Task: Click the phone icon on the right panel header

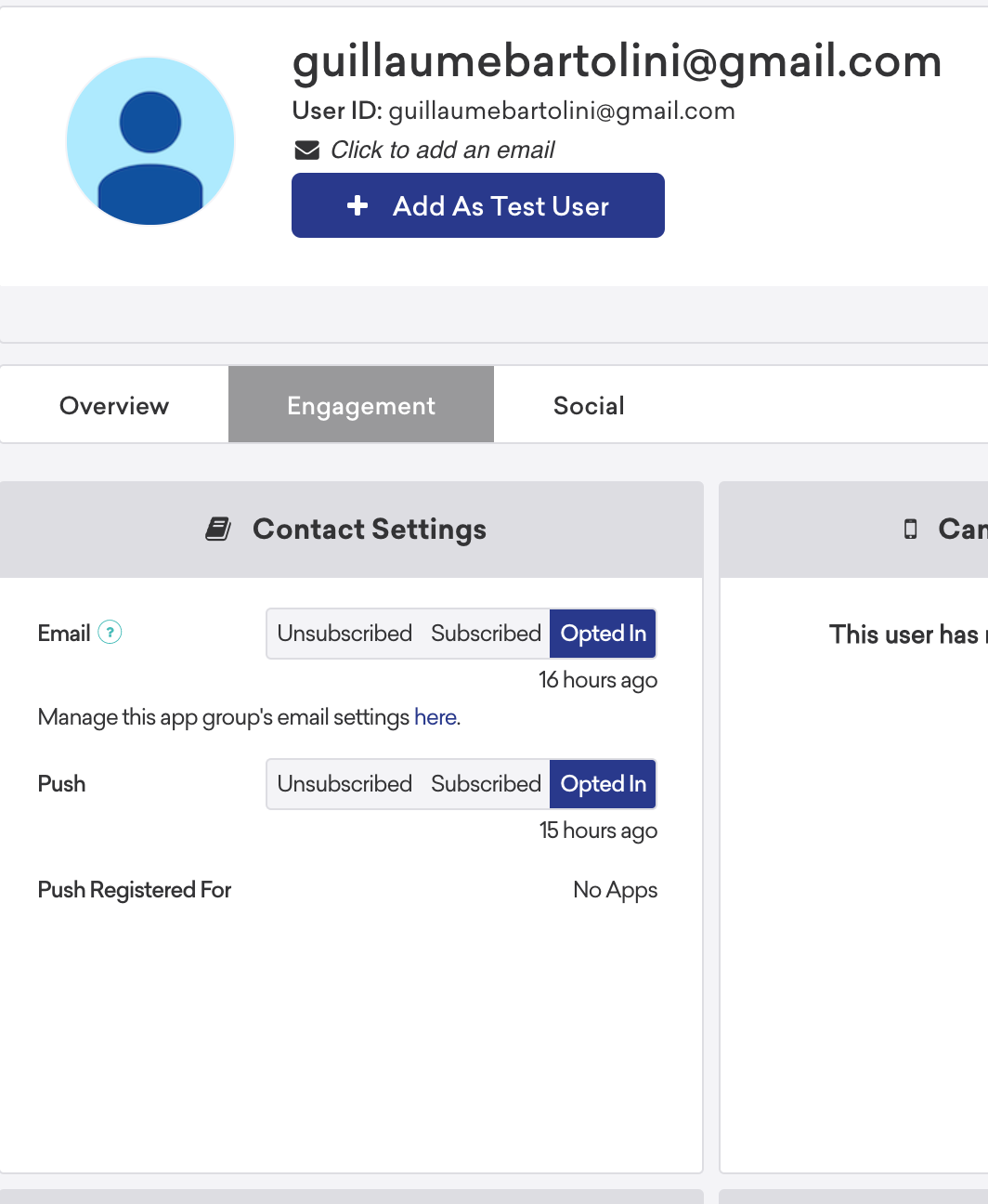Action: click(x=910, y=528)
